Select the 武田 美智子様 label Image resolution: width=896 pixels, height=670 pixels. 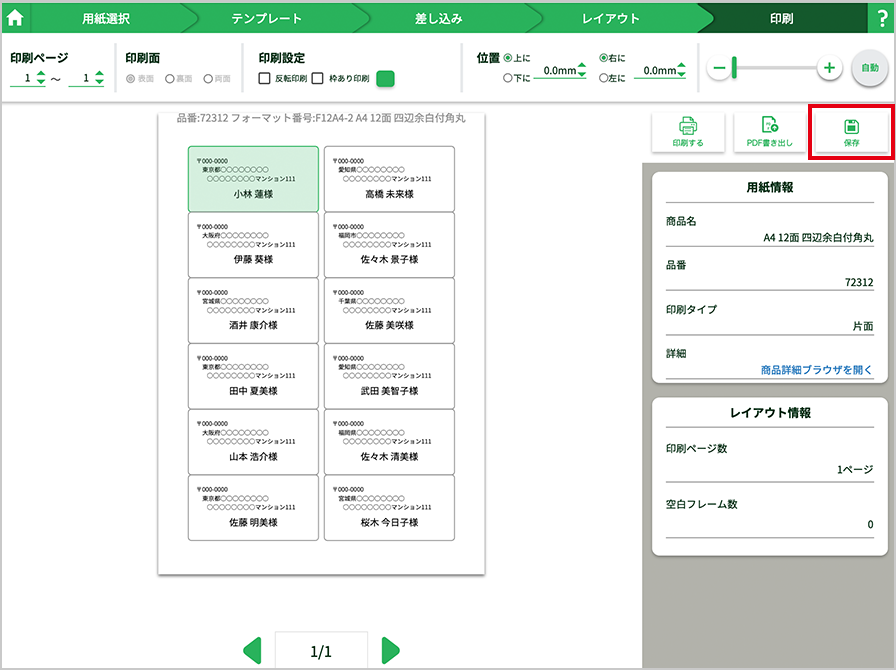(389, 376)
